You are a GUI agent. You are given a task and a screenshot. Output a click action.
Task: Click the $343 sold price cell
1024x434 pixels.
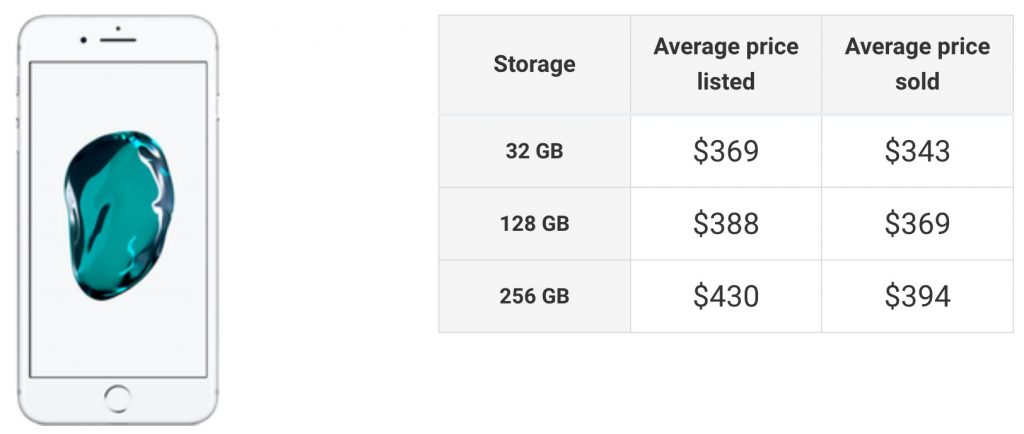917,151
